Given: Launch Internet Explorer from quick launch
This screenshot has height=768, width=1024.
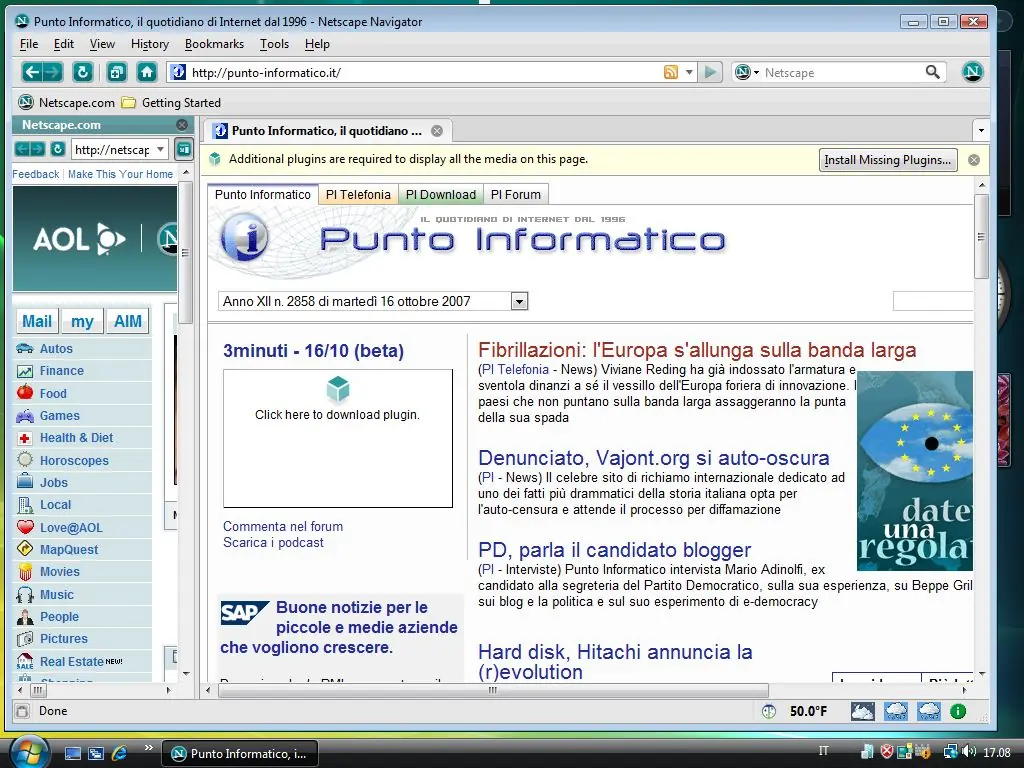Looking at the screenshot, I should click(x=120, y=753).
